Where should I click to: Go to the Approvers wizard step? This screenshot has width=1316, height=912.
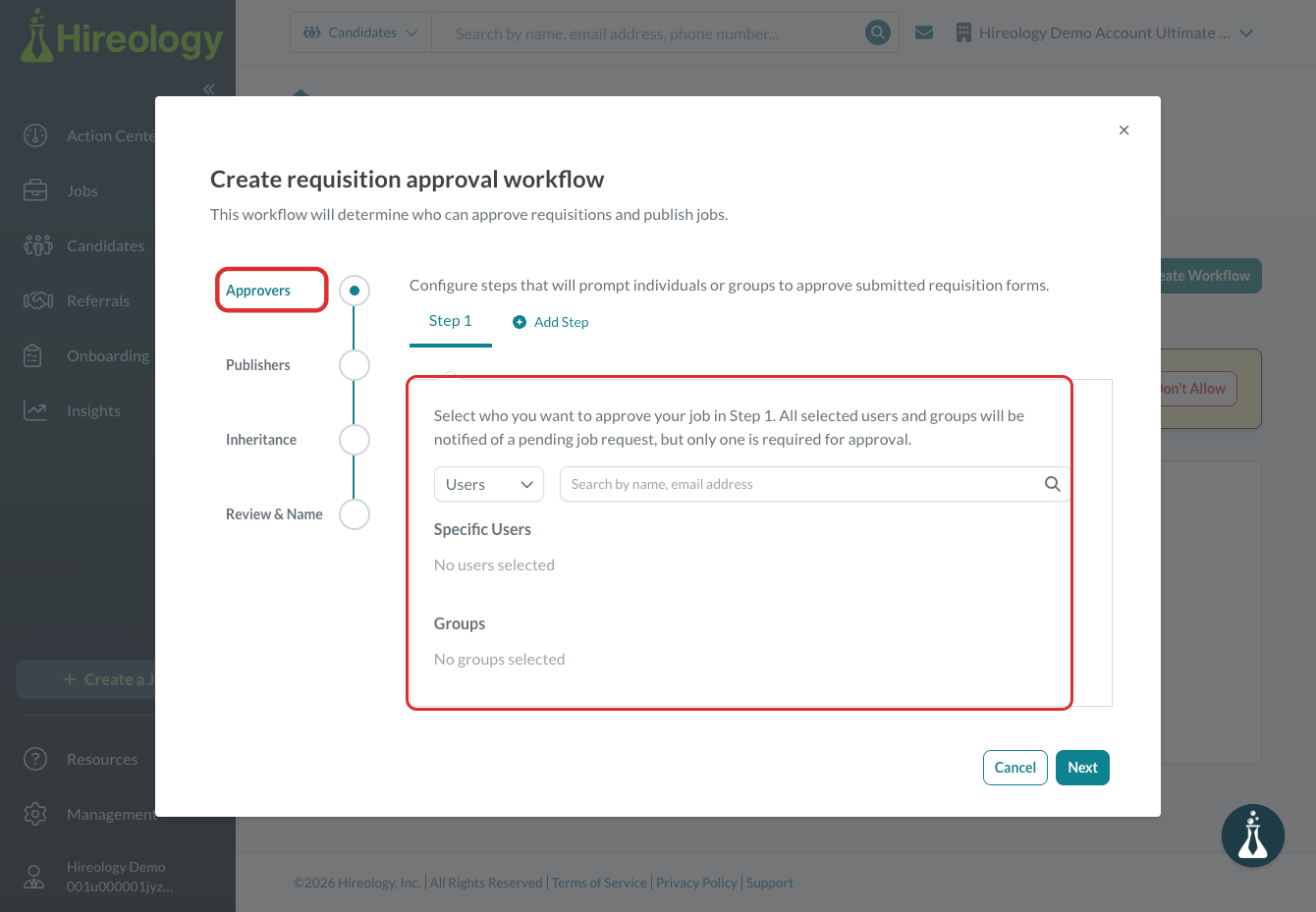click(258, 291)
